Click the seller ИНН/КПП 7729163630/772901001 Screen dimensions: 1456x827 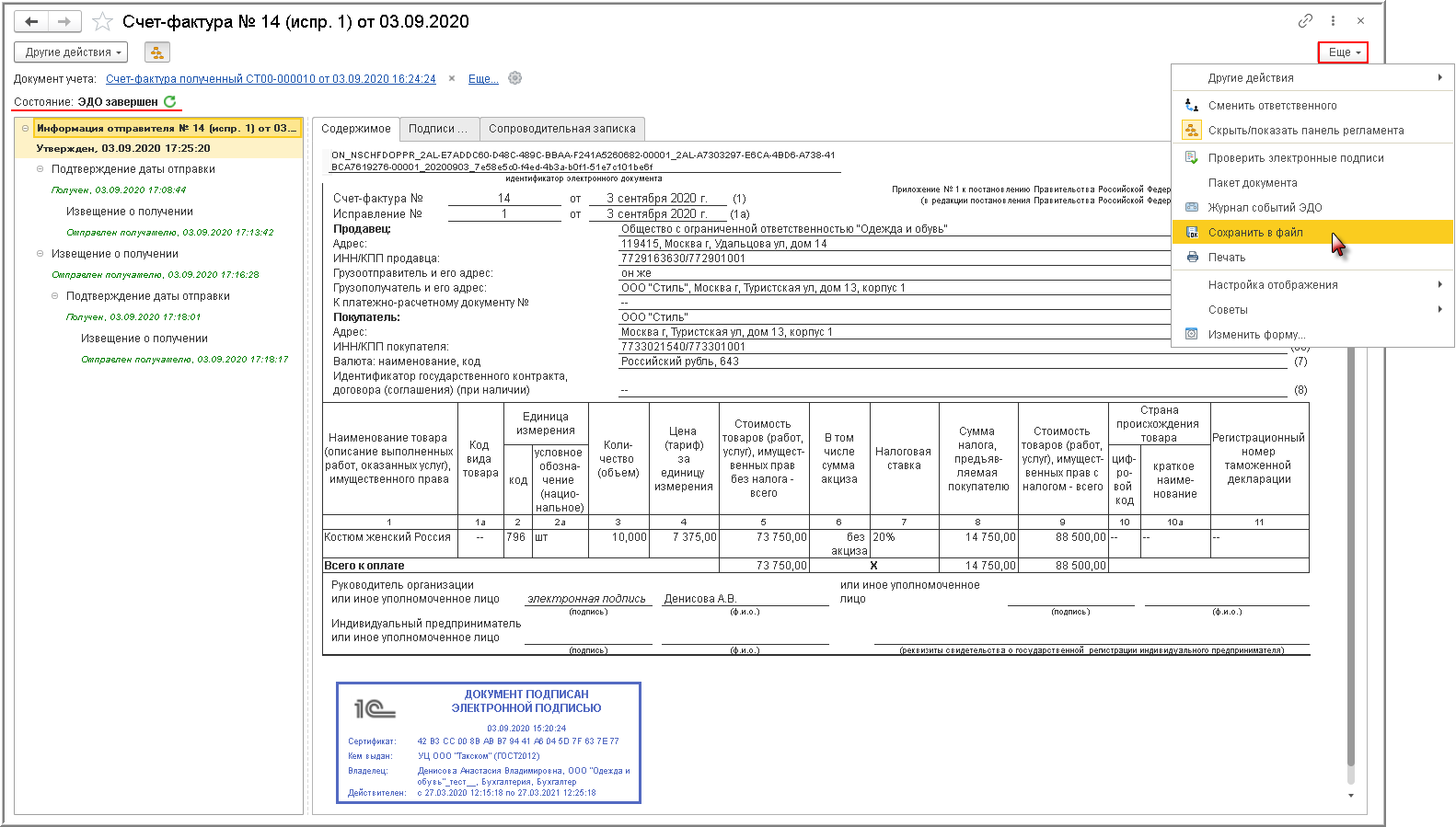pyautogui.click(x=683, y=258)
